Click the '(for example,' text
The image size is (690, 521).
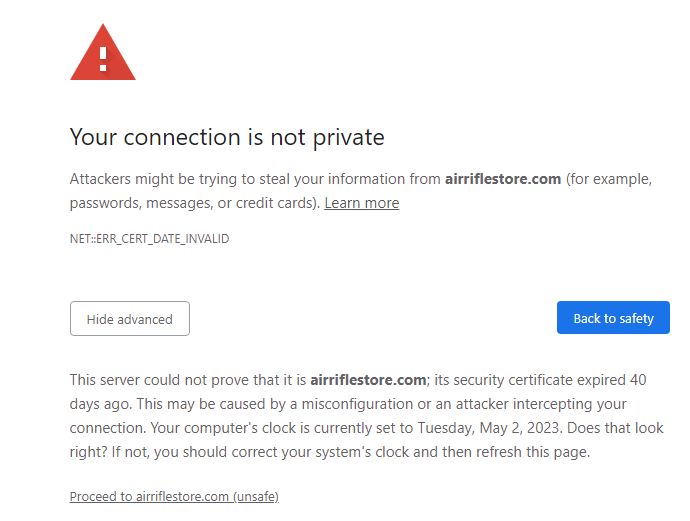(609, 180)
